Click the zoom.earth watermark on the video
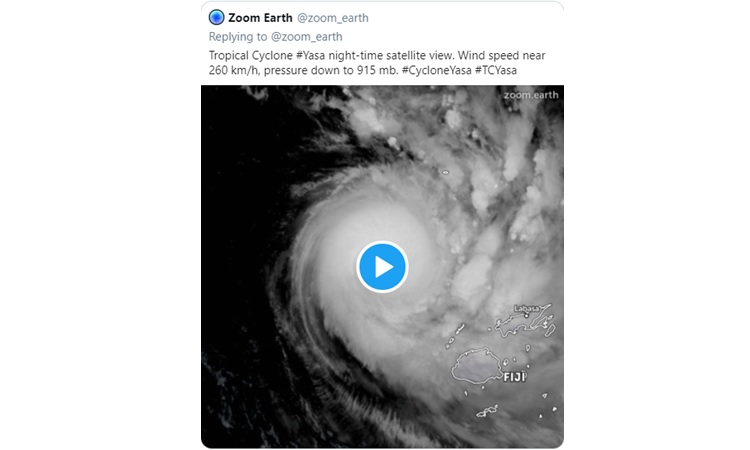 coord(530,95)
